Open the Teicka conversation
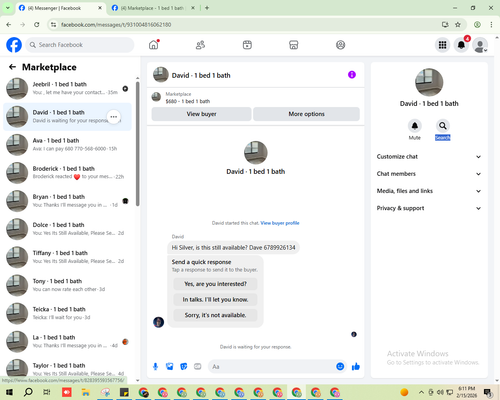The width and height of the screenshot is (500, 400). pyautogui.click(x=67, y=313)
